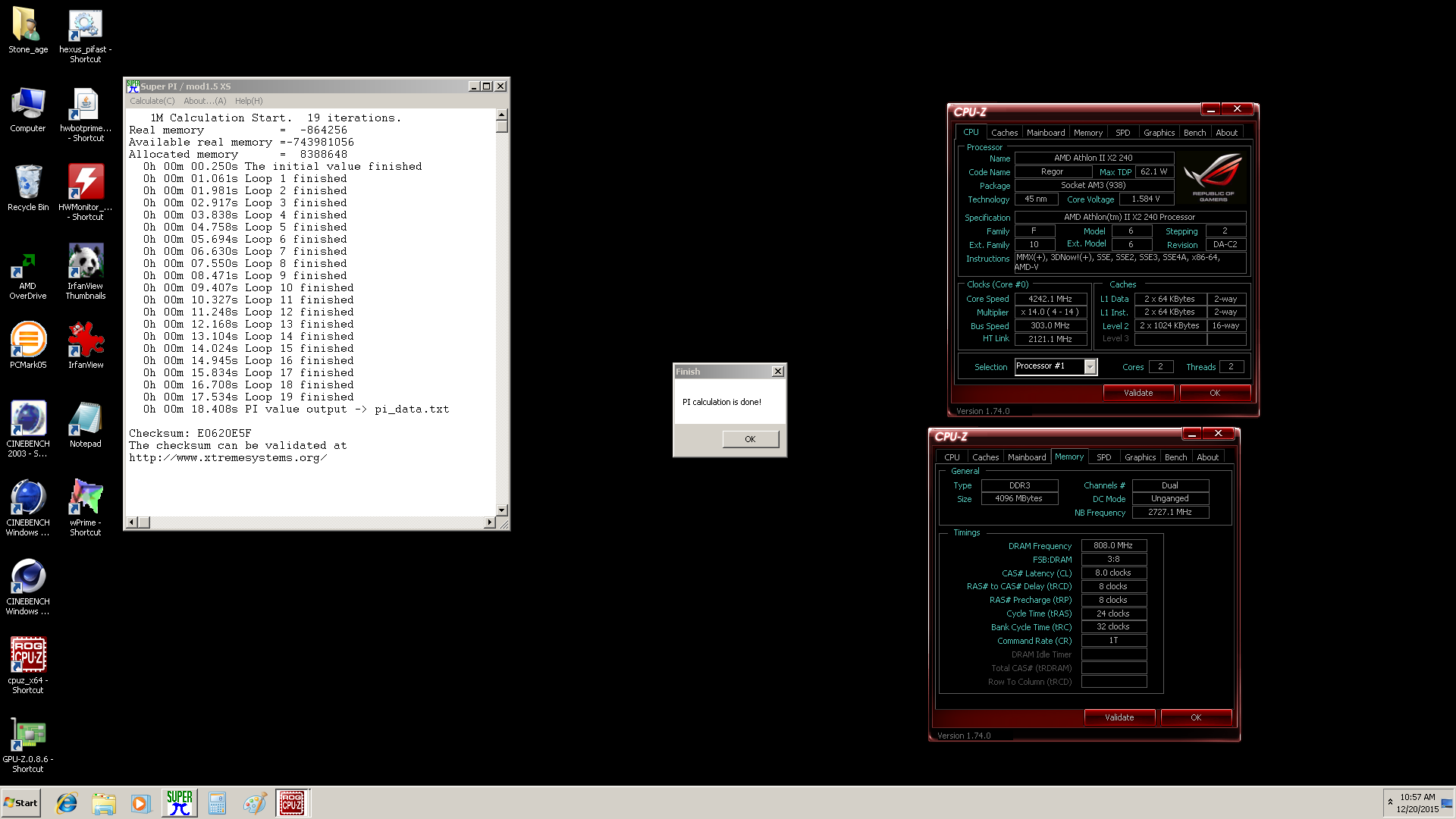This screenshot has width=1456, height=819.
Task: Click the Core Speed 4242.1 MHz field
Action: pyautogui.click(x=1050, y=299)
